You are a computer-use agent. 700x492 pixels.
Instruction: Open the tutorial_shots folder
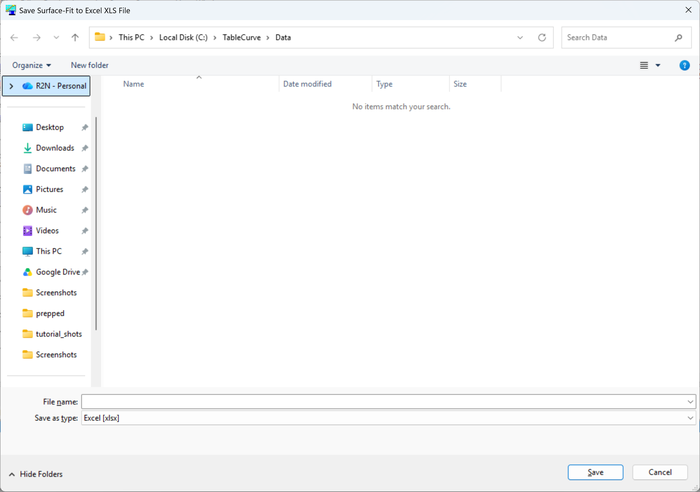[x=58, y=334]
